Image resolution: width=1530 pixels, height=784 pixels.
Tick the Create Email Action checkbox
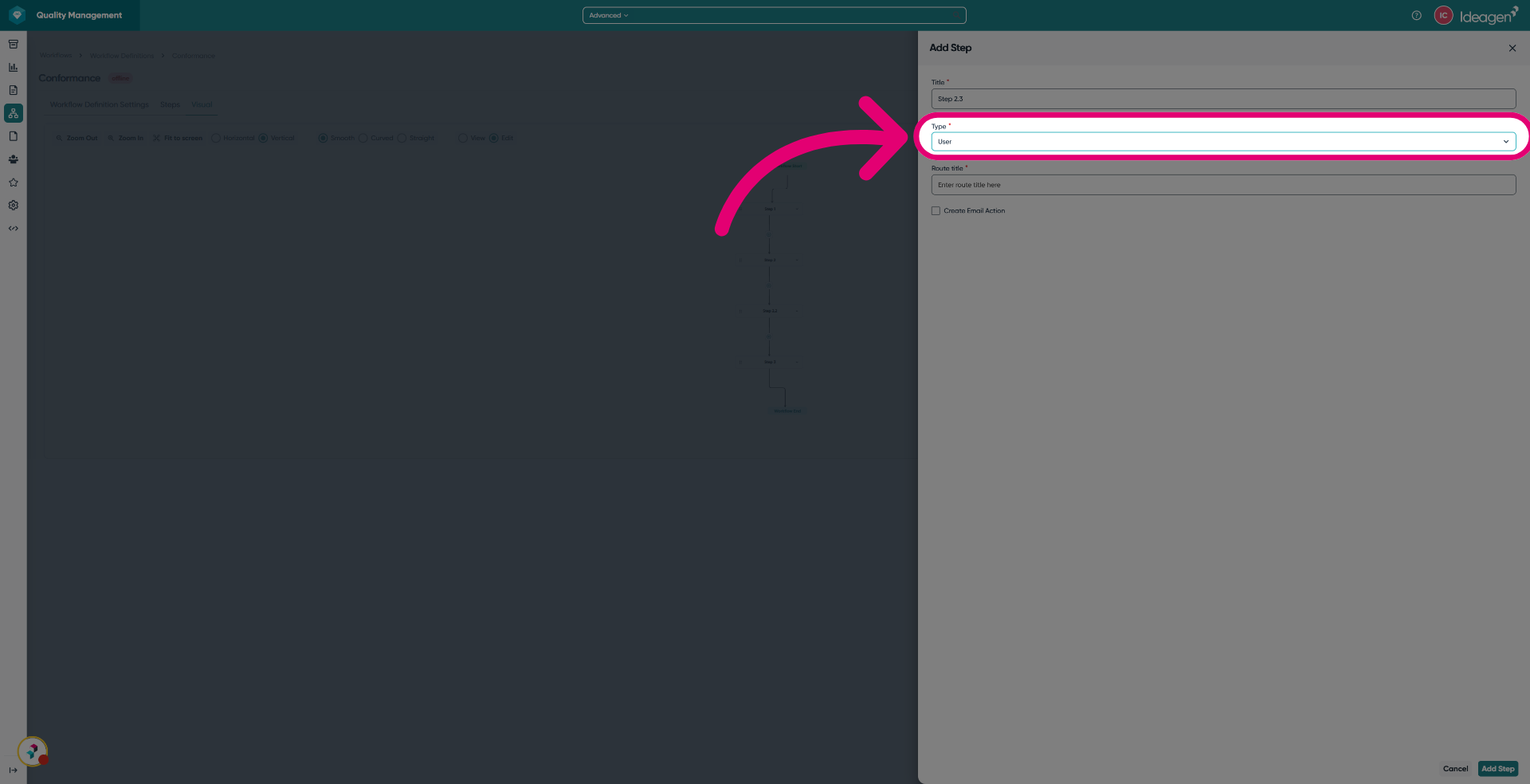point(936,211)
